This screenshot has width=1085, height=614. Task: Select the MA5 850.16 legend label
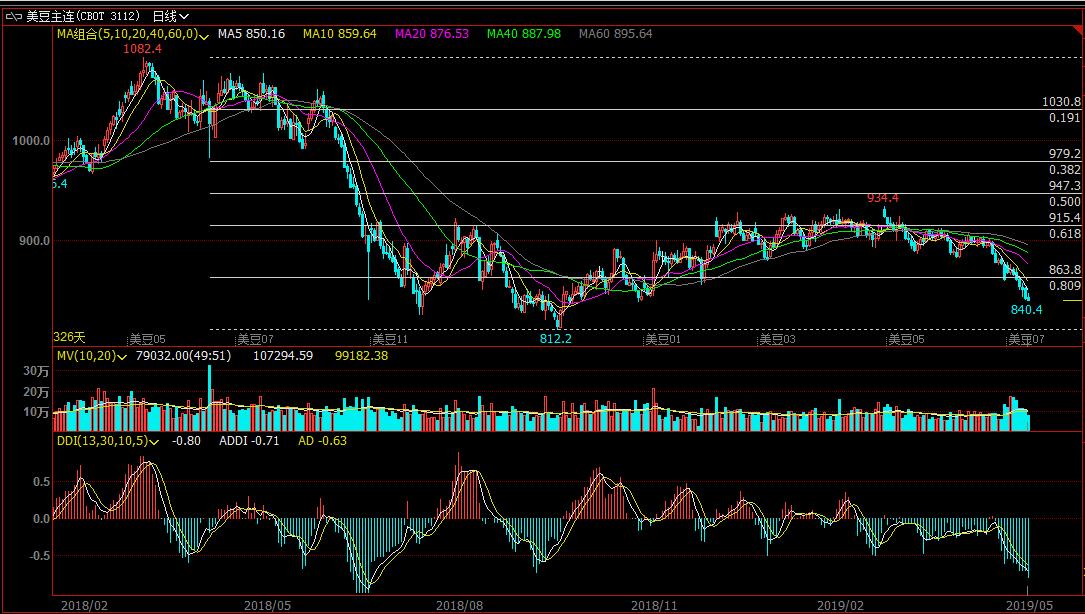point(252,34)
